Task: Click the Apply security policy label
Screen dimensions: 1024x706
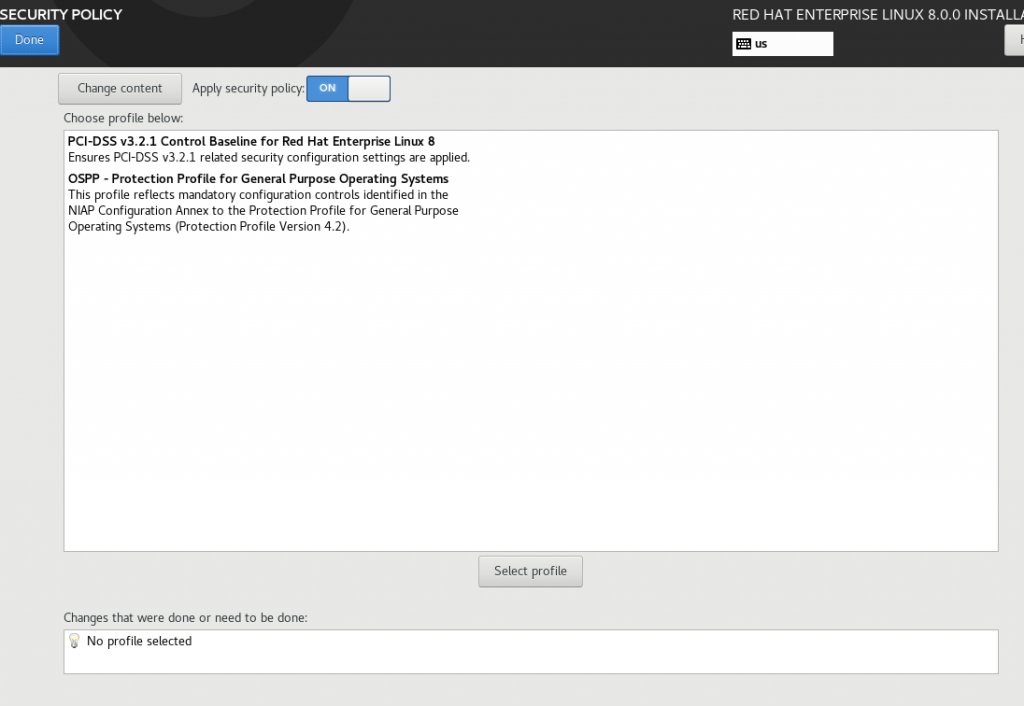Action: 247,88
